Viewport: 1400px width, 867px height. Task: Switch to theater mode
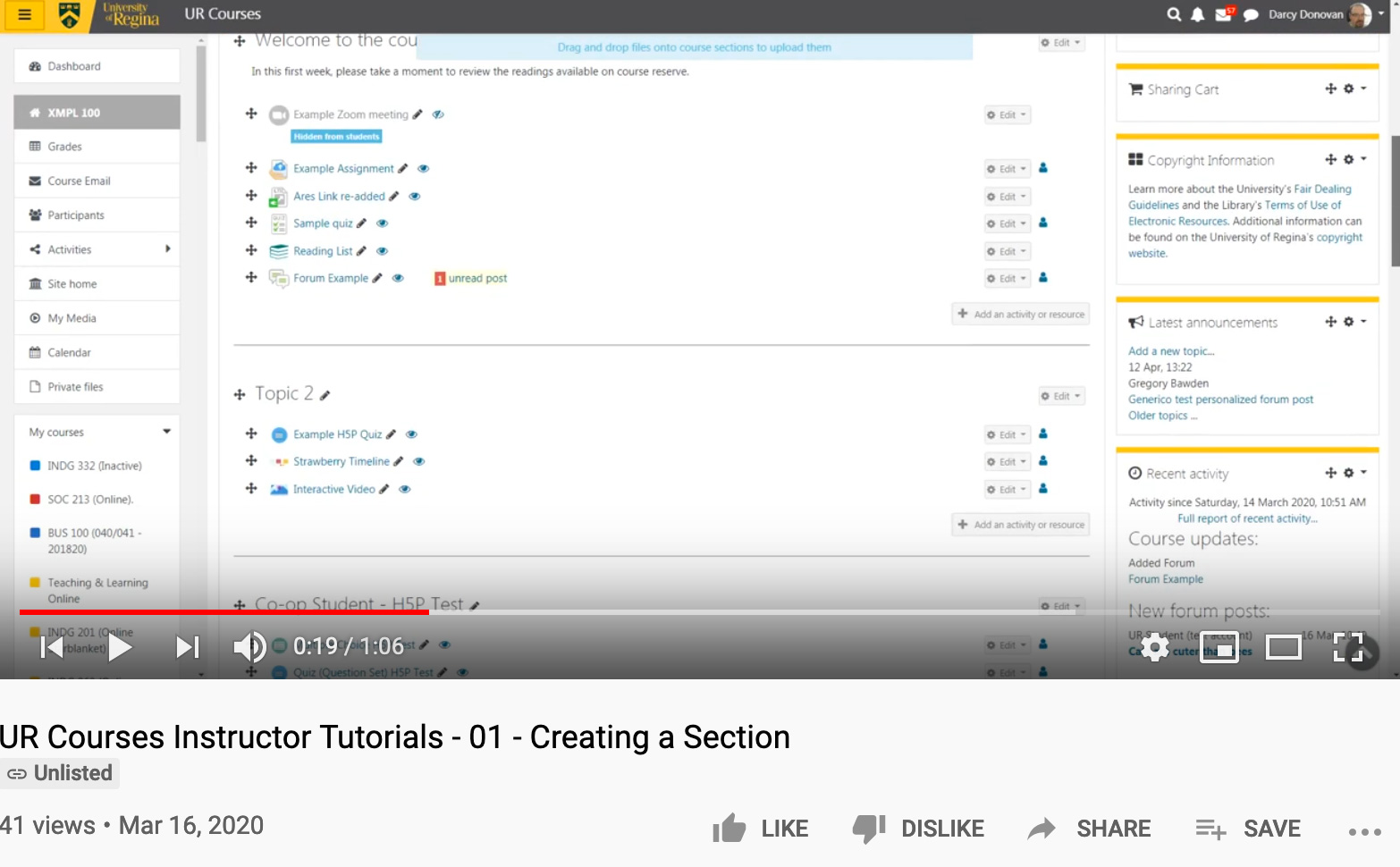tap(1284, 646)
